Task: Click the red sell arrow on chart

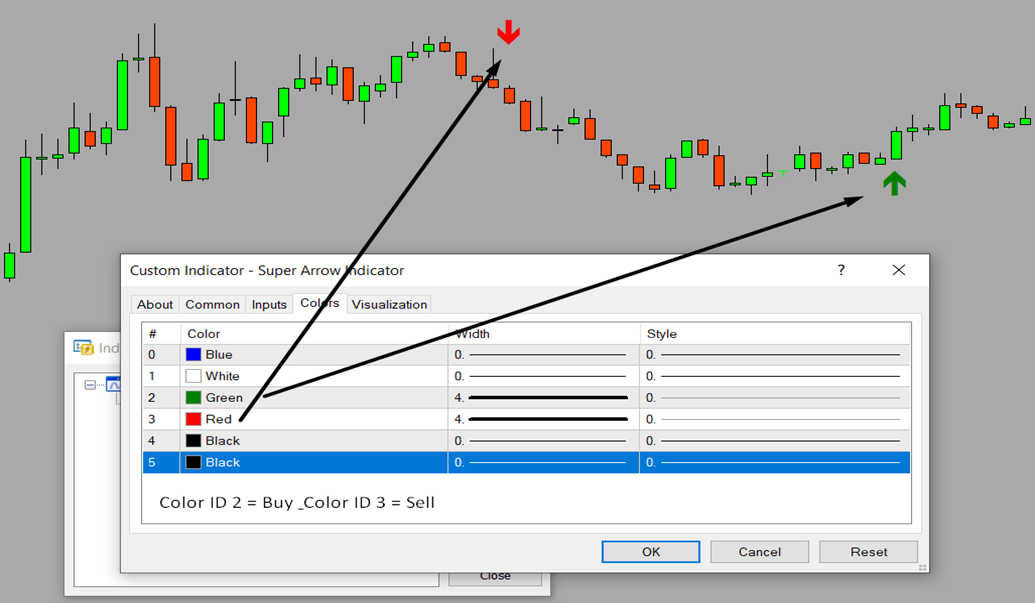Action: pyautogui.click(x=508, y=32)
